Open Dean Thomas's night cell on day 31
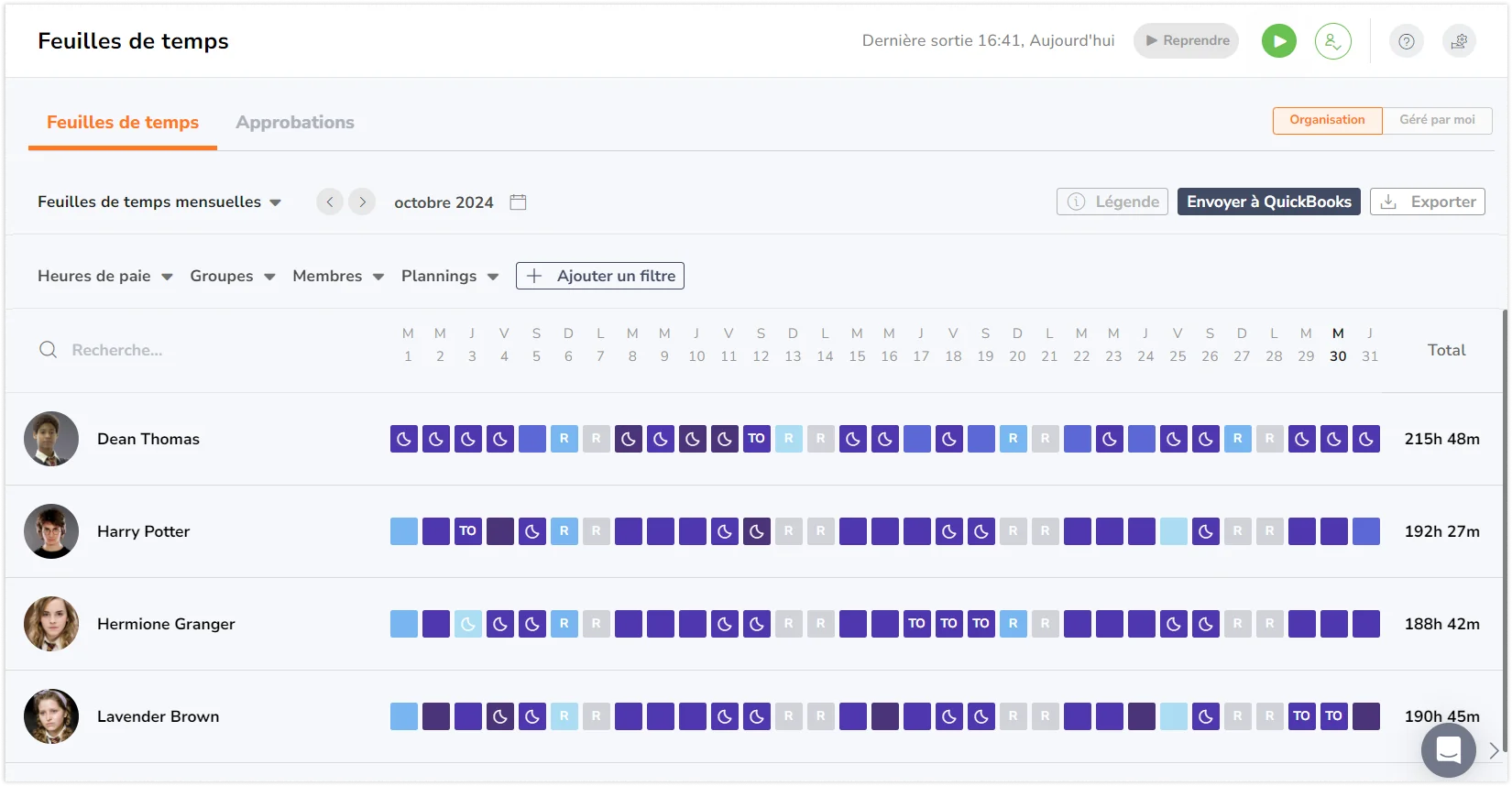Image resolution: width=1512 pixels, height=786 pixels. pos(1366,439)
